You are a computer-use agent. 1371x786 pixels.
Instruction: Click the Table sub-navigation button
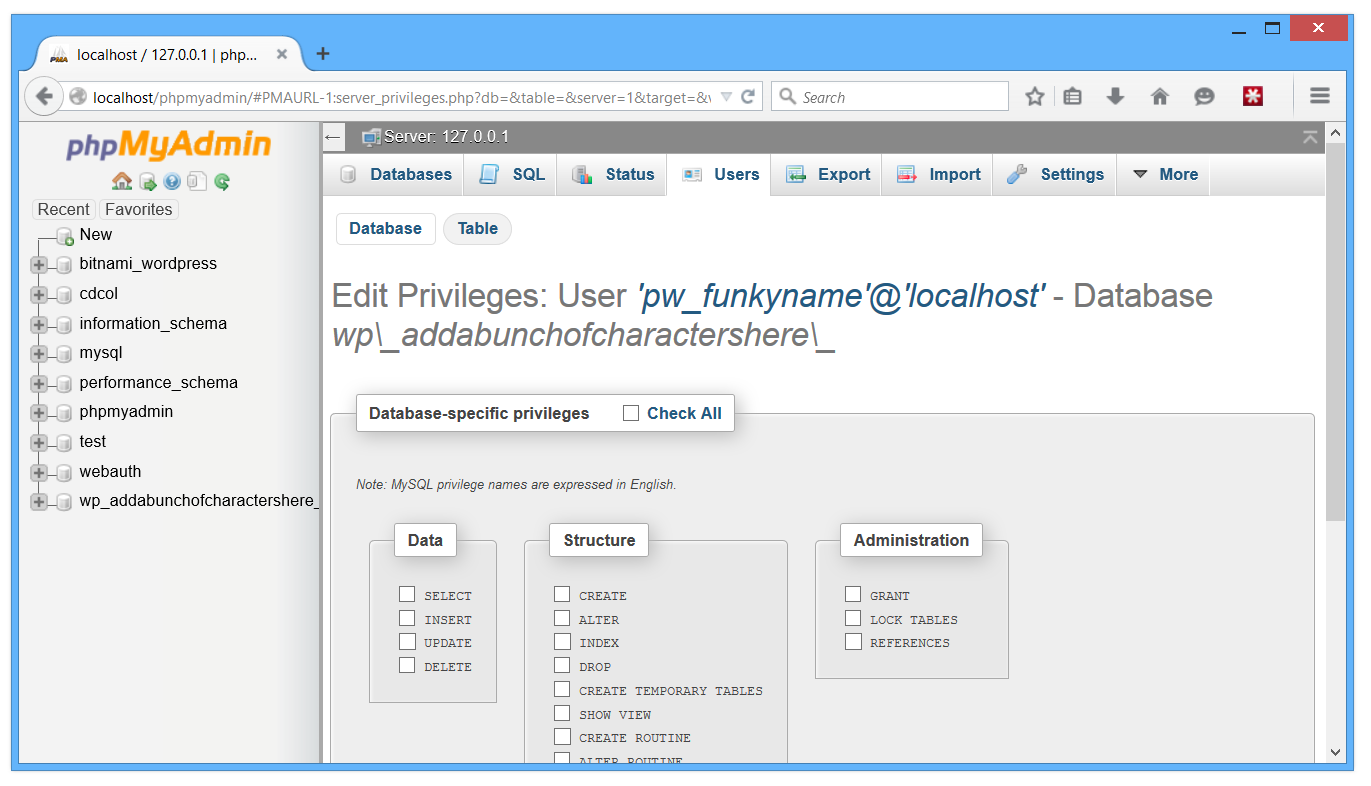[x=477, y=228]
